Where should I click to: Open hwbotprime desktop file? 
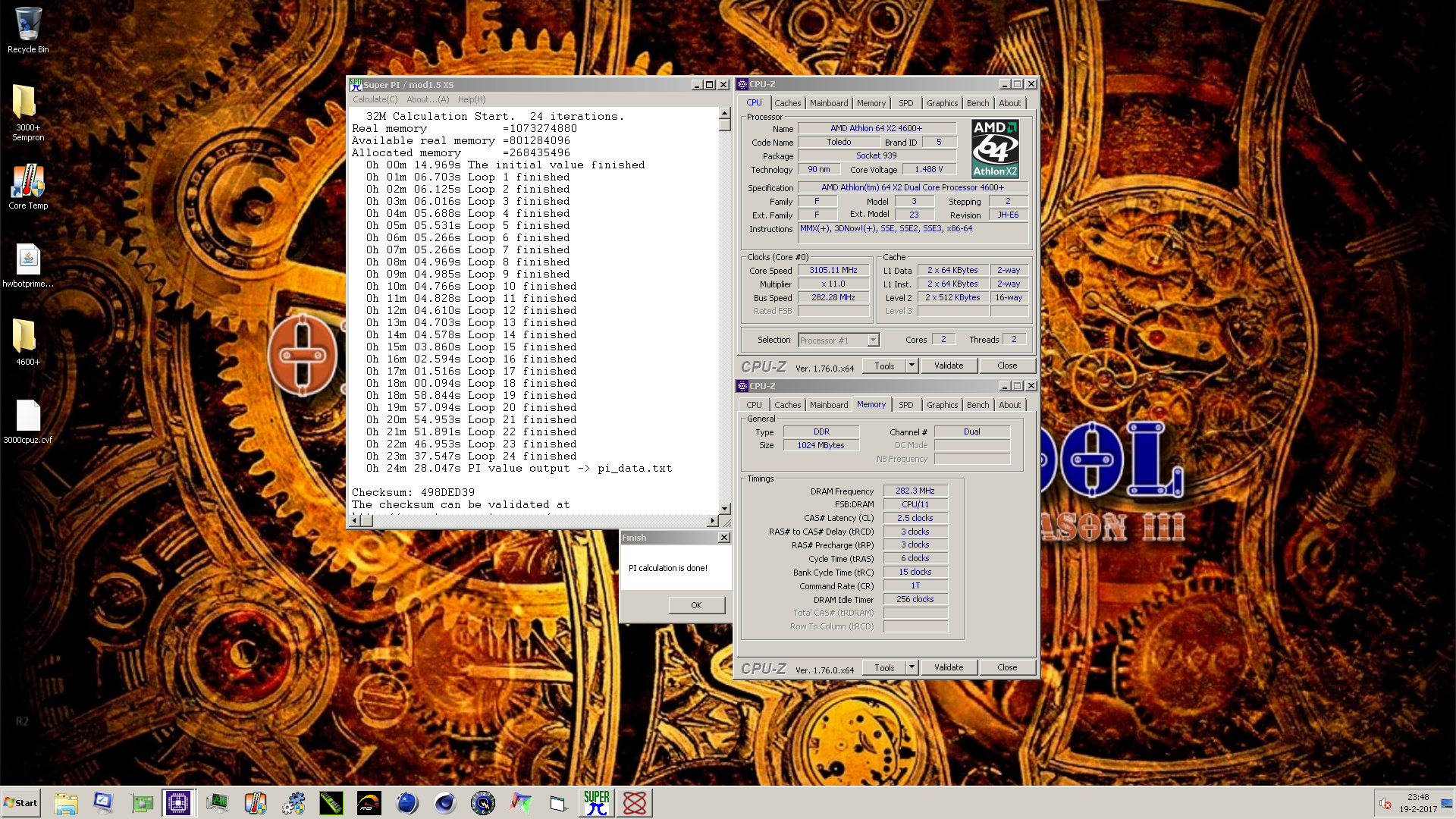28,265
